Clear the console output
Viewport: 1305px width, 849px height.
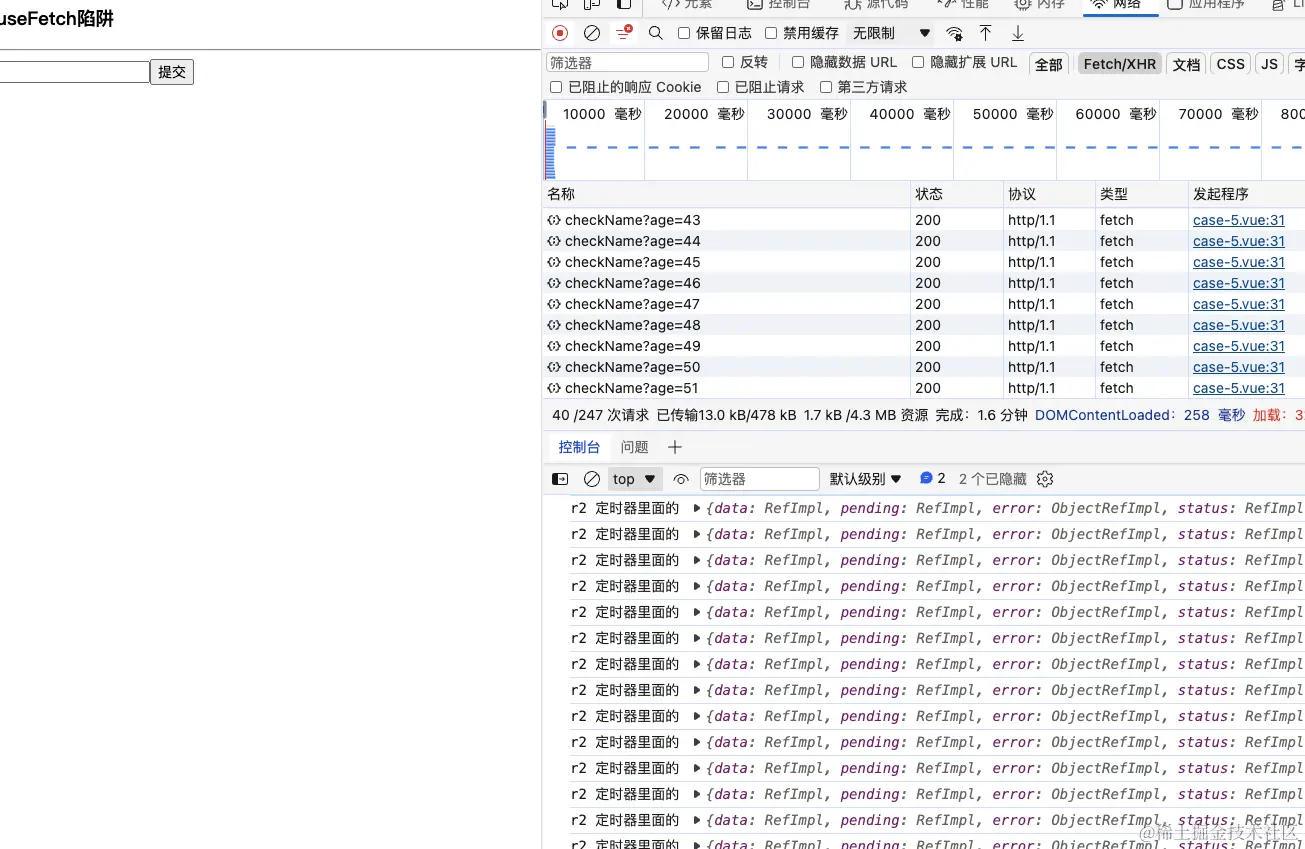click(x=592, y=479)
